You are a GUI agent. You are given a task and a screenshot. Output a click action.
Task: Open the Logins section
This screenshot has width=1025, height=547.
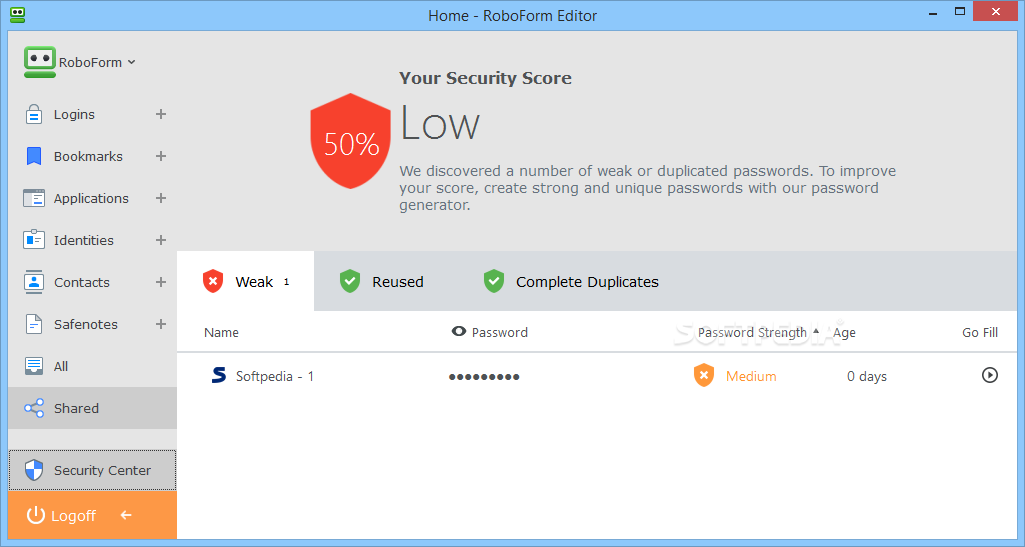tap(74, 114)
